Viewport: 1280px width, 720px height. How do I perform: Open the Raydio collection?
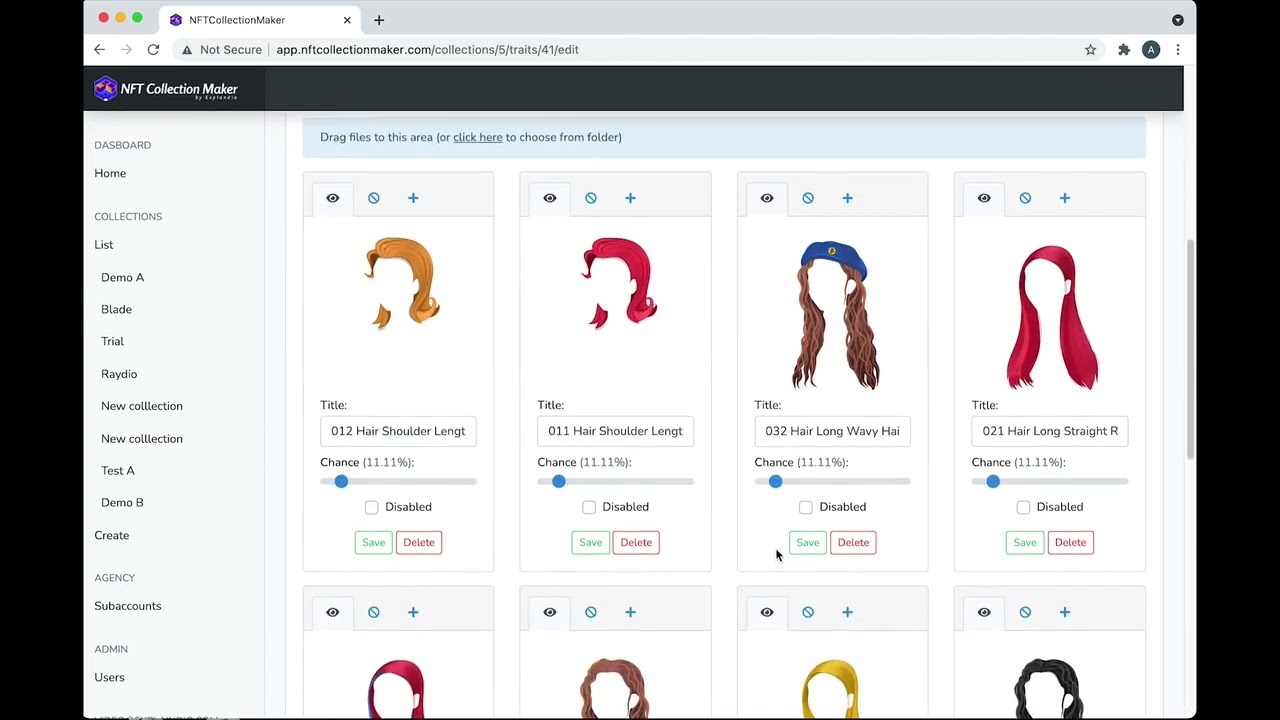[119, 374]
